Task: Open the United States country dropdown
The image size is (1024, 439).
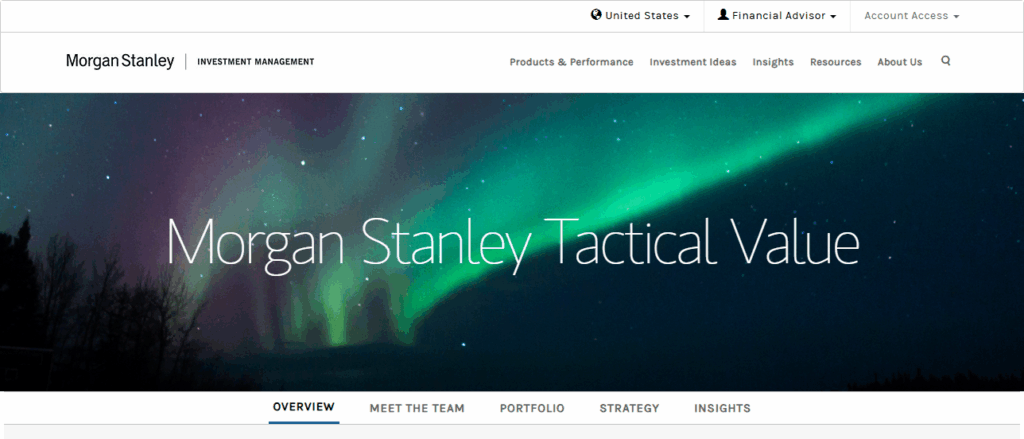Action: pyautogui.click(x=641, y=16)
